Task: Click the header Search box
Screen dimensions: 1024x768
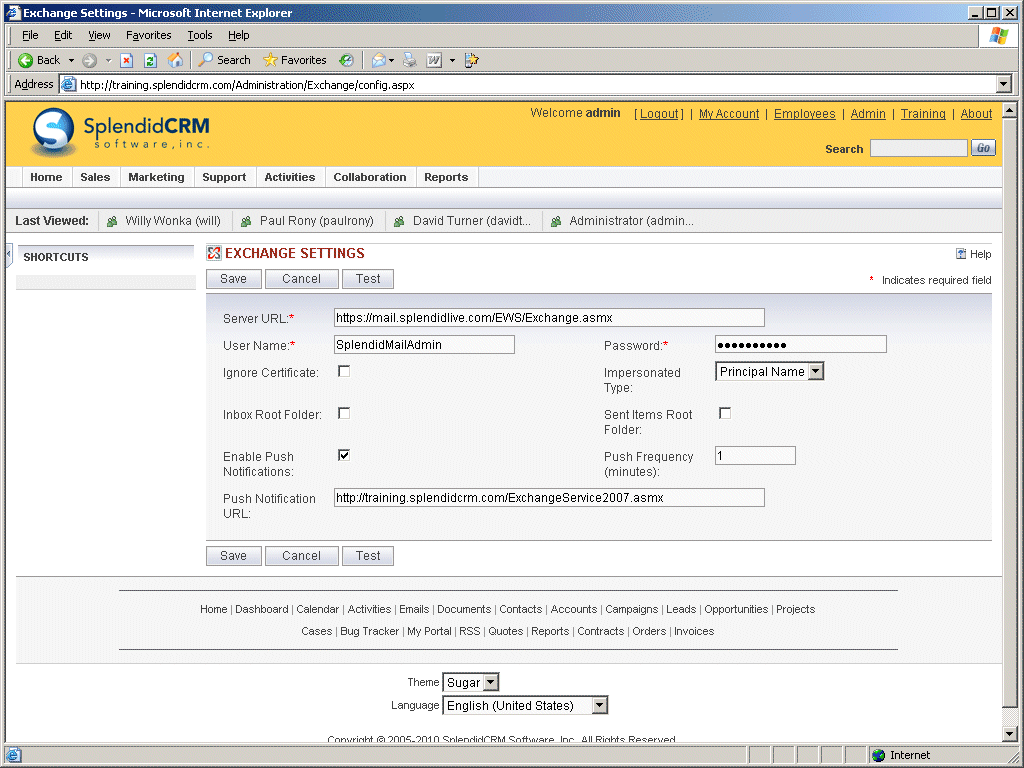Action: point(919,148)
